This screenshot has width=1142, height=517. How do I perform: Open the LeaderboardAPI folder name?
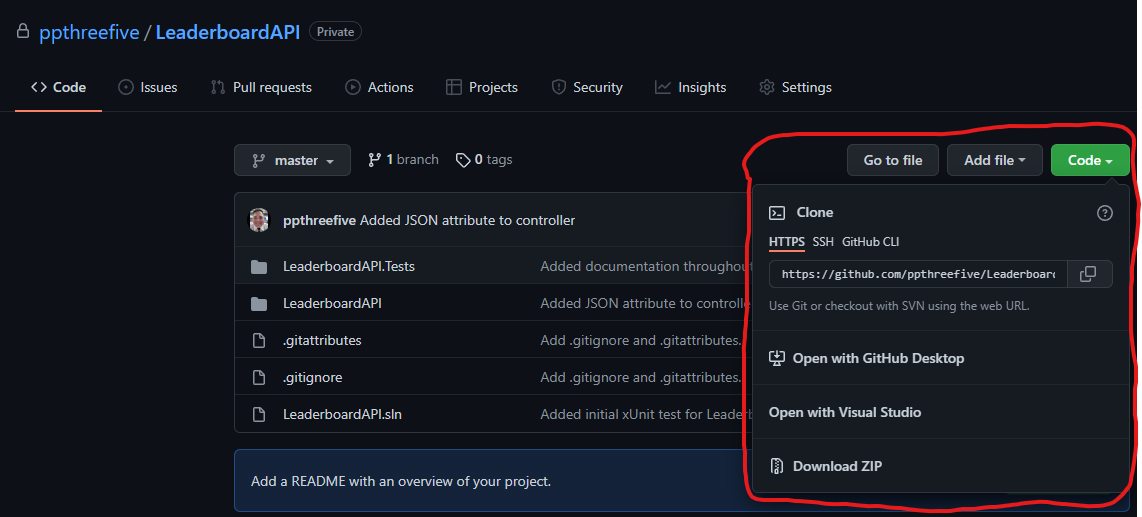(x=332, y=304)
